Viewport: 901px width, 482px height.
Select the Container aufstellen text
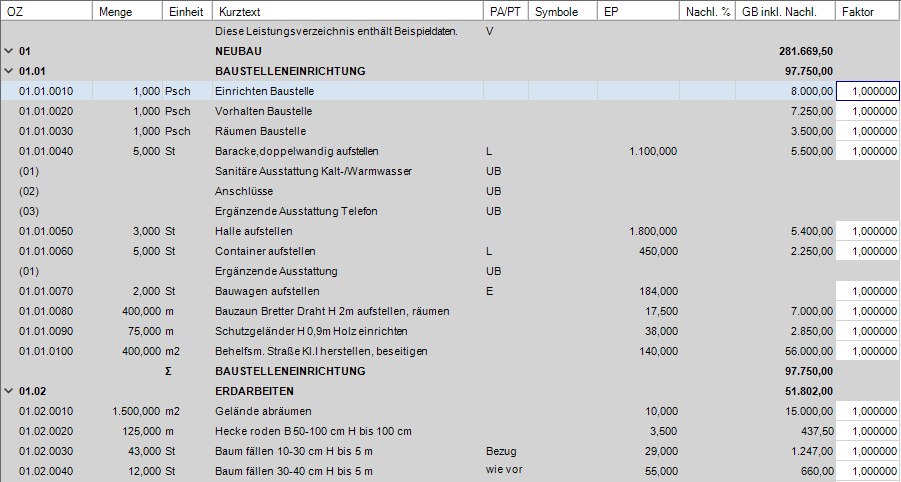(265, 252)
